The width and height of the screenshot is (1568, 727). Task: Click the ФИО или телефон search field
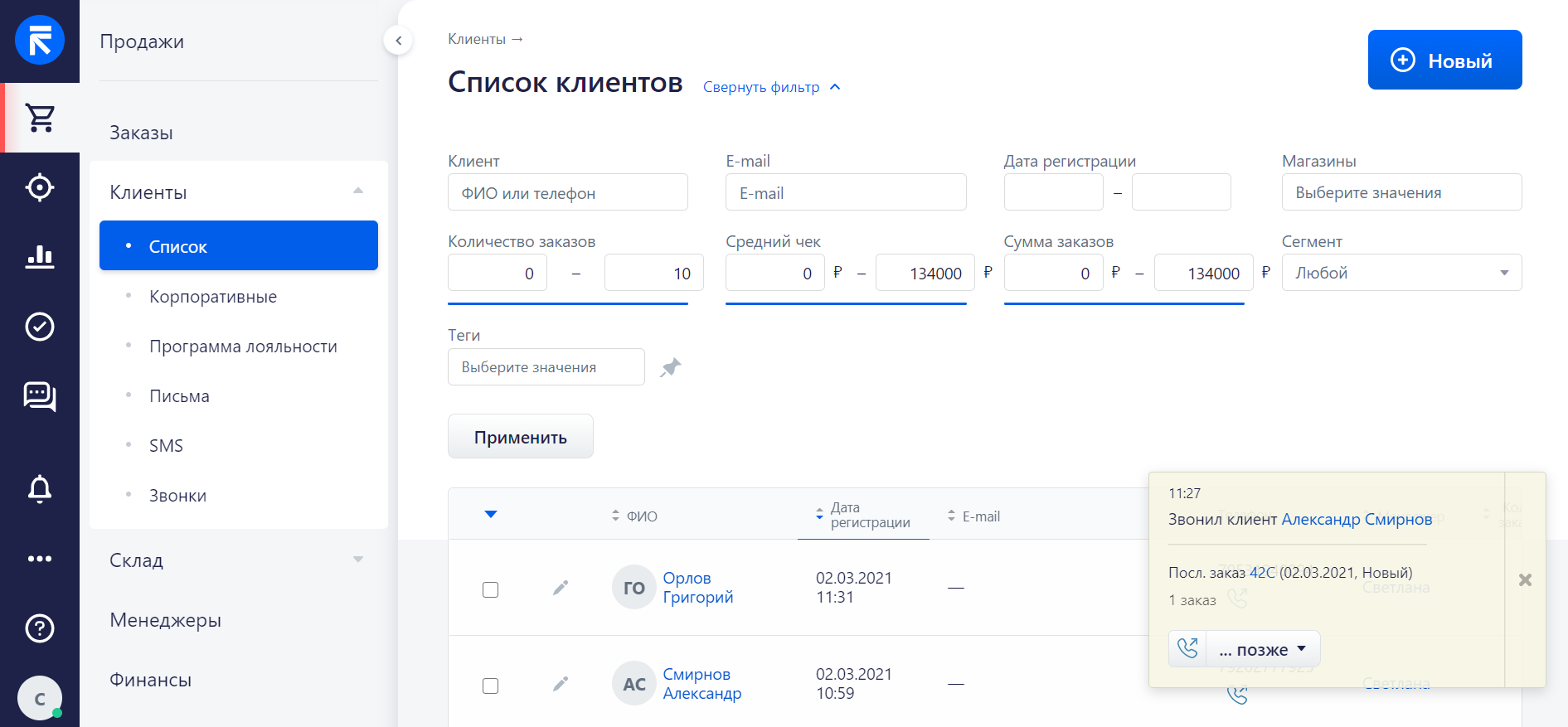click(x=567, y=192)
